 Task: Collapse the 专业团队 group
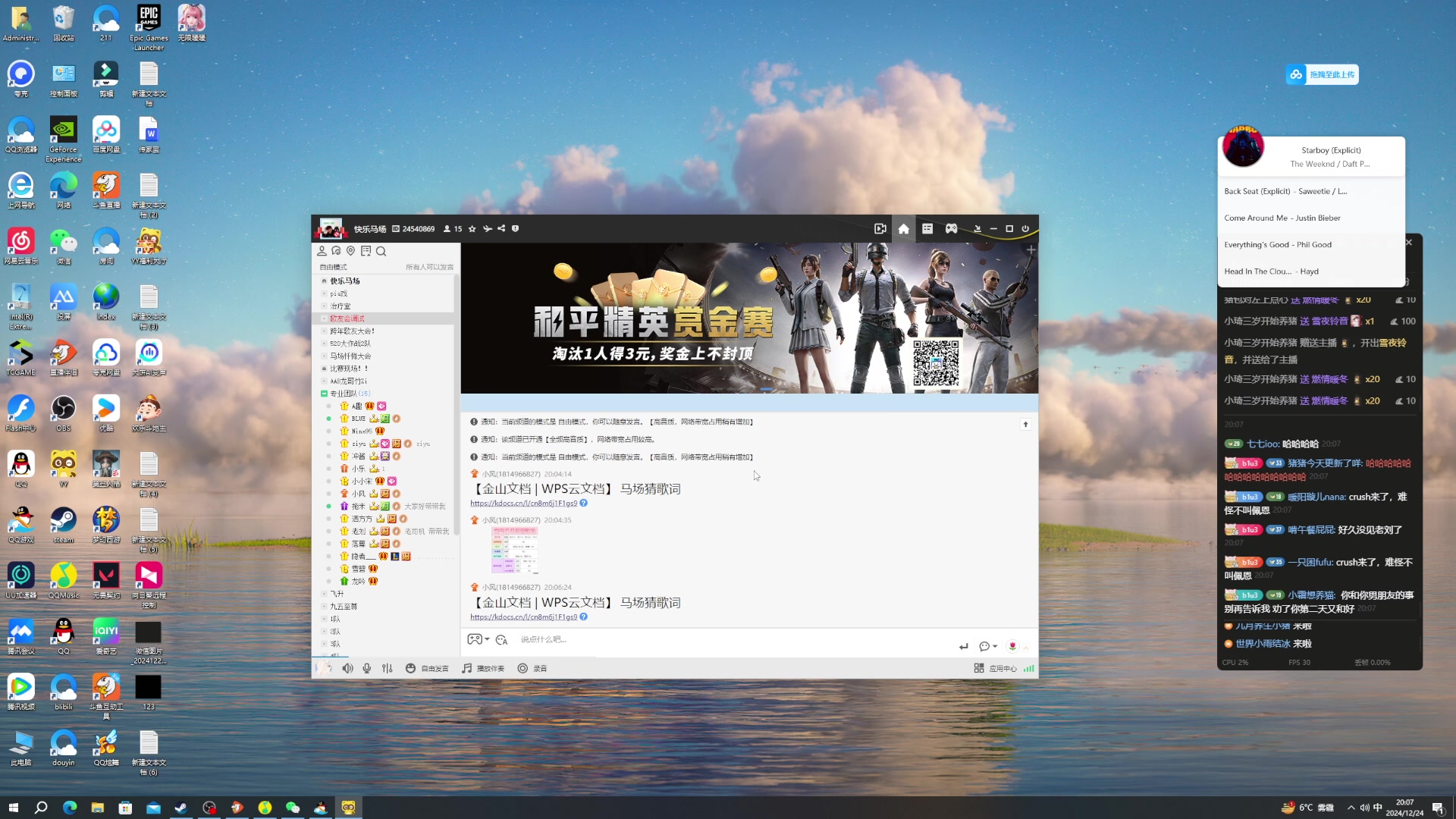coord(324,394)
